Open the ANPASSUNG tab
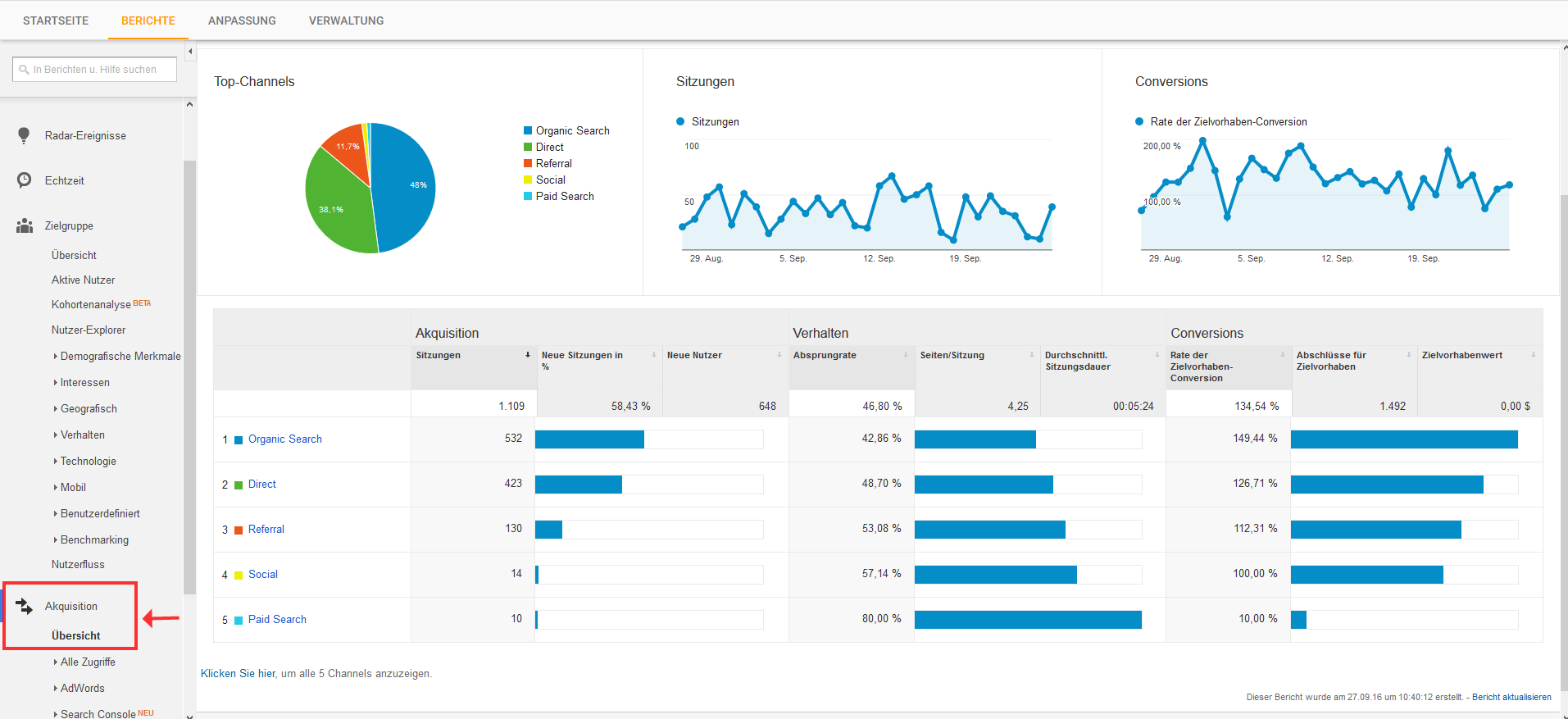The height and width of the screenshot is (719, 1568). 242,20
